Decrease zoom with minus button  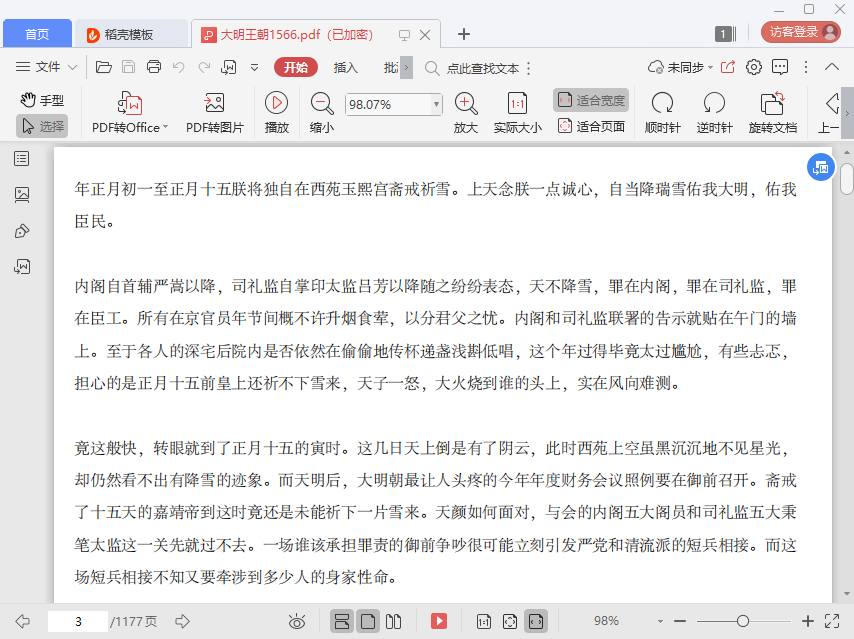(680, 621)
